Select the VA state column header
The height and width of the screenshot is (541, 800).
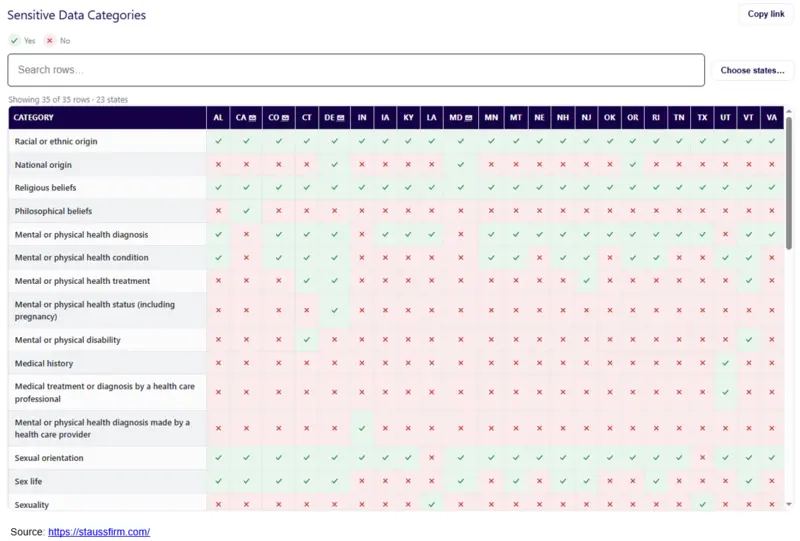click(772, 117)
